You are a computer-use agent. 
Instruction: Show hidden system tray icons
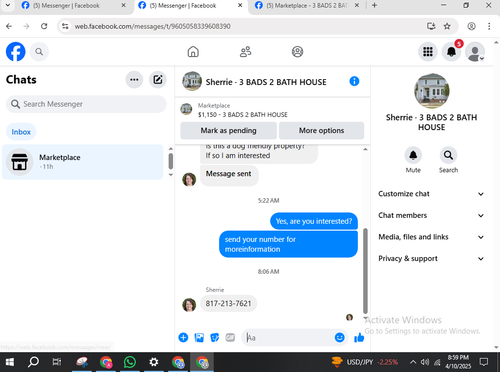pyautogui.click(x=413, y=362)
